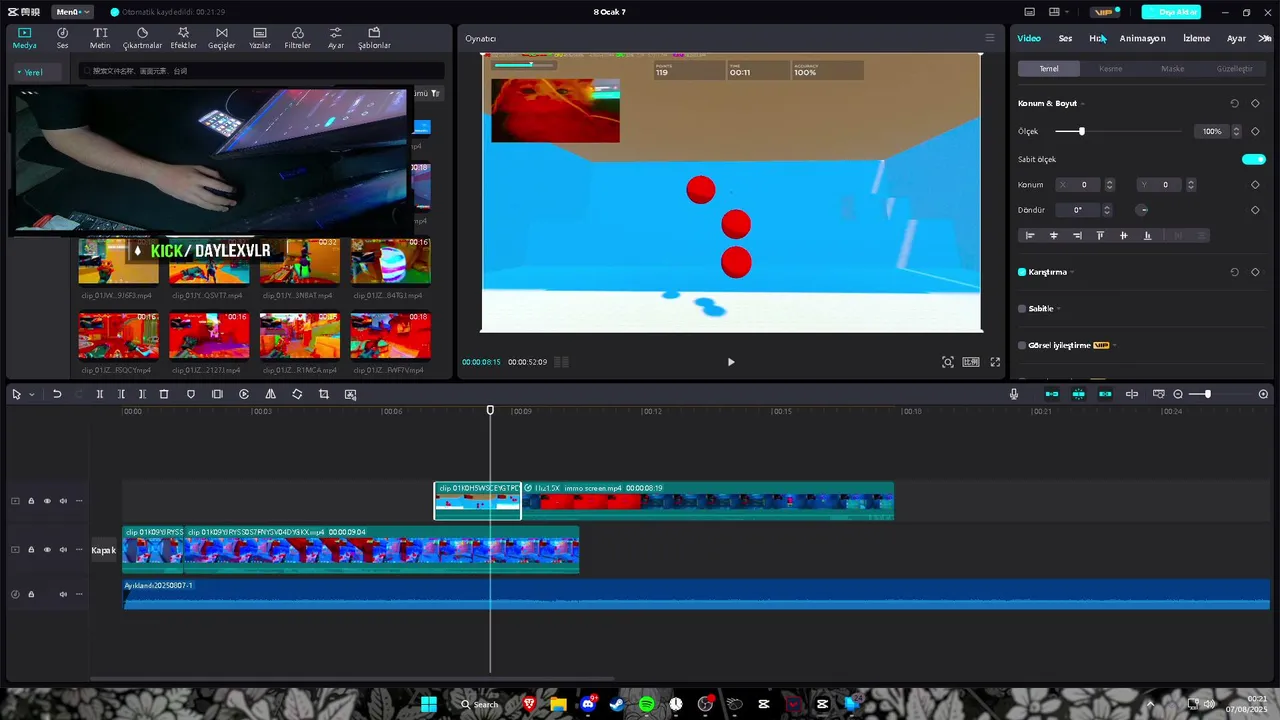Toggle main track magnet
Image resolution: width=1280 pixels, height=720 pixels.
coord(1052,394)
